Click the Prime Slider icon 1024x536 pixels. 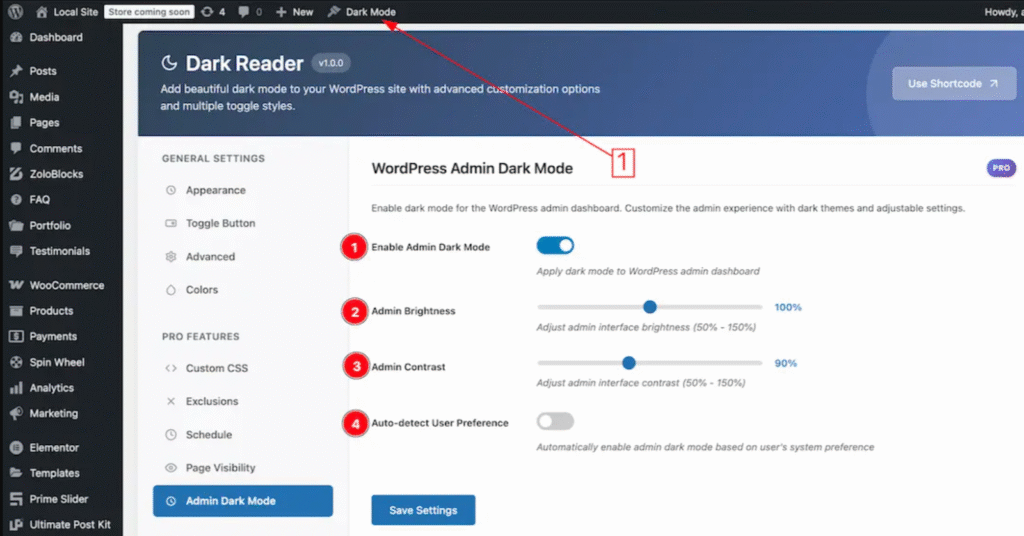[x=16, y=499]
